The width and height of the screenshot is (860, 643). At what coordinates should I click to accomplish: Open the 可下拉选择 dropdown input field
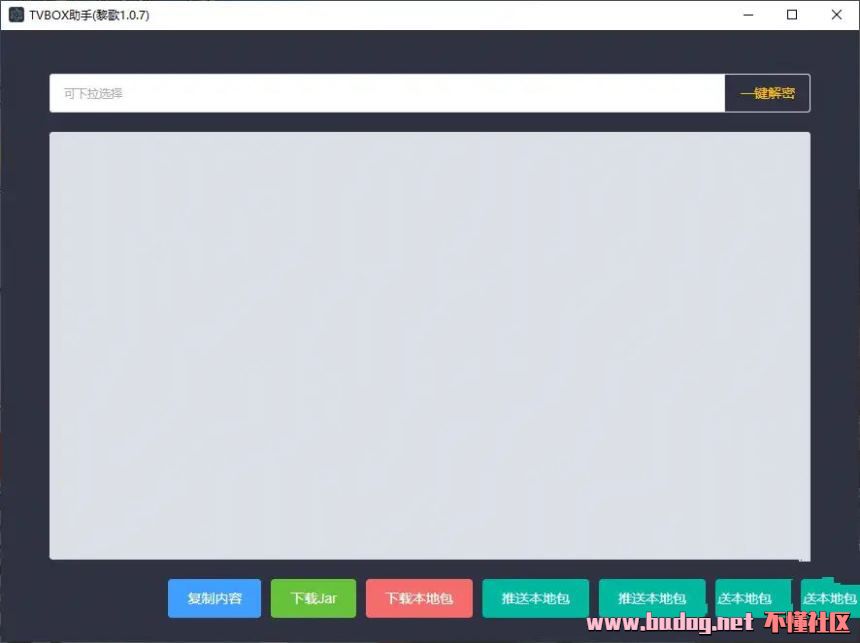tap(387, 93)
